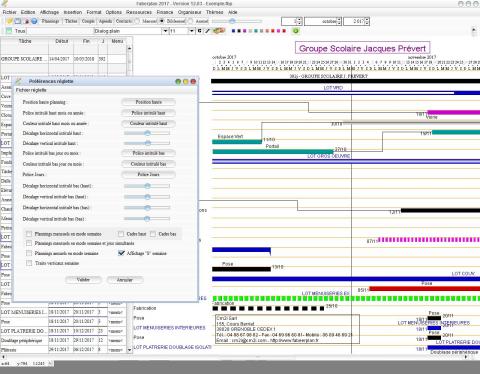Viewport: 480px width, 374px height.
Task: Pick the black color swatch in toolbar
Action: tap(239, 31)
